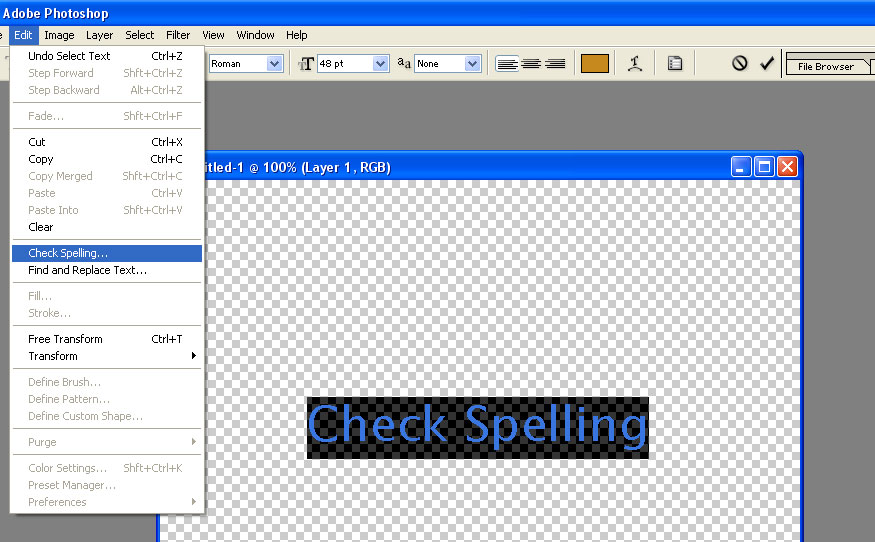The image size is (875, 542).
Task: Click the center text alignment icon
Action: [x=531, y=64]
